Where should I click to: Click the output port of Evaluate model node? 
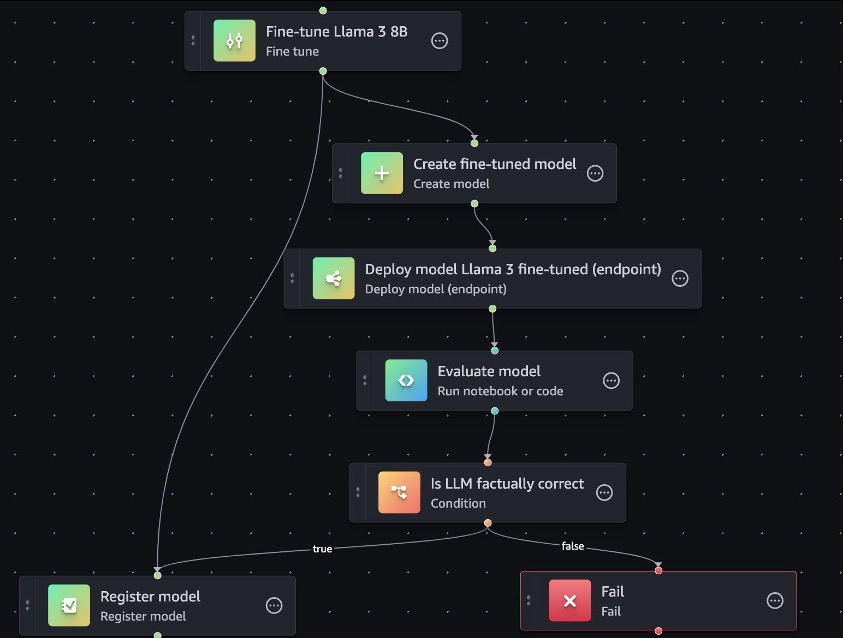(495, 411)
